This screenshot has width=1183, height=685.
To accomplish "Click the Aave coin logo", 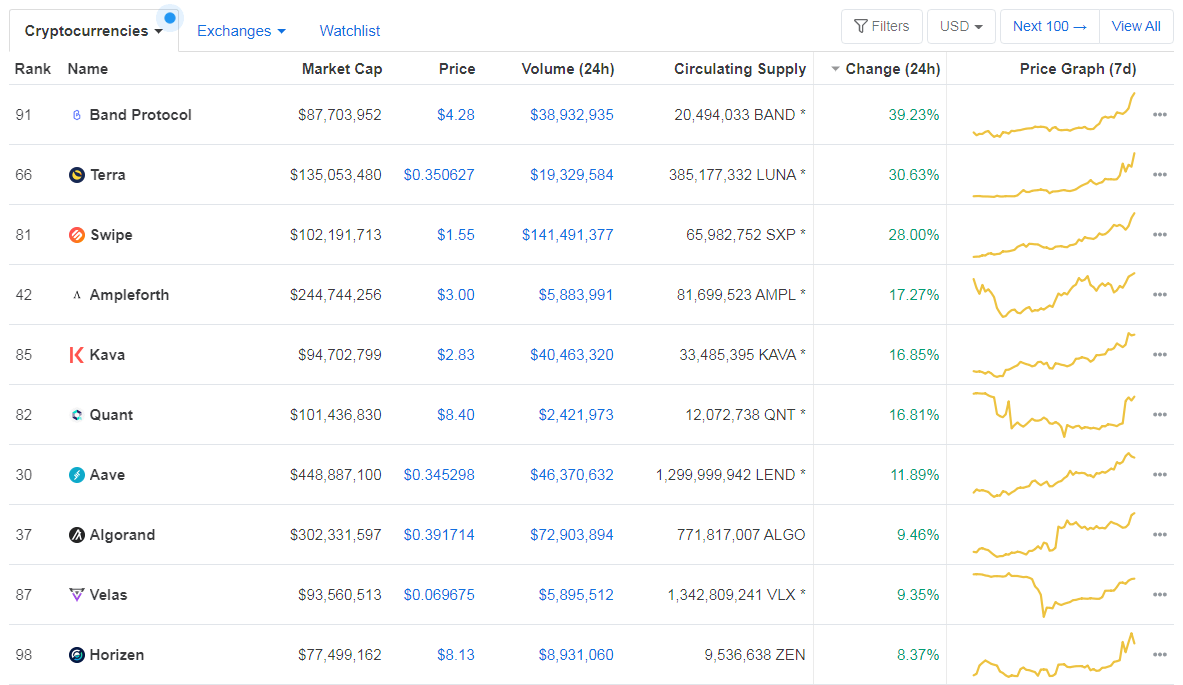I will 76,475.
